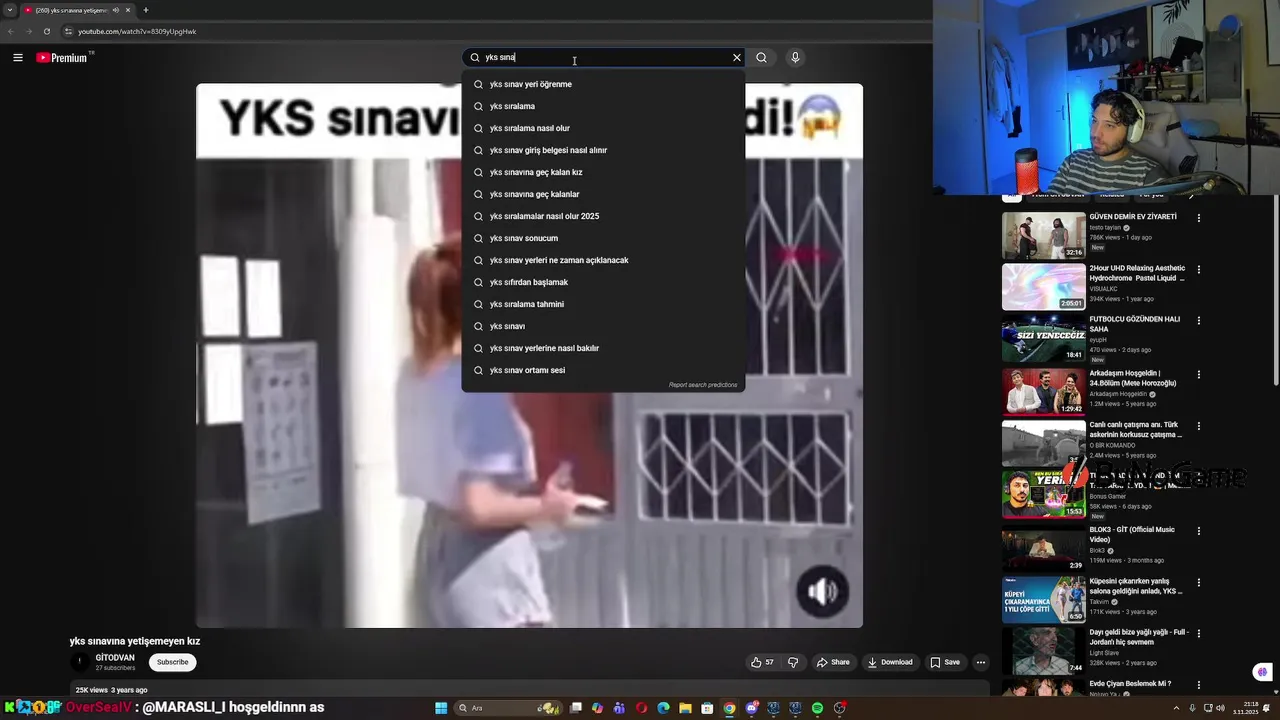Open 2Hour UHD Relaxing Aesthetic thumbnail
Viewport: 1280px width, 720px height.
point(1044,287)
